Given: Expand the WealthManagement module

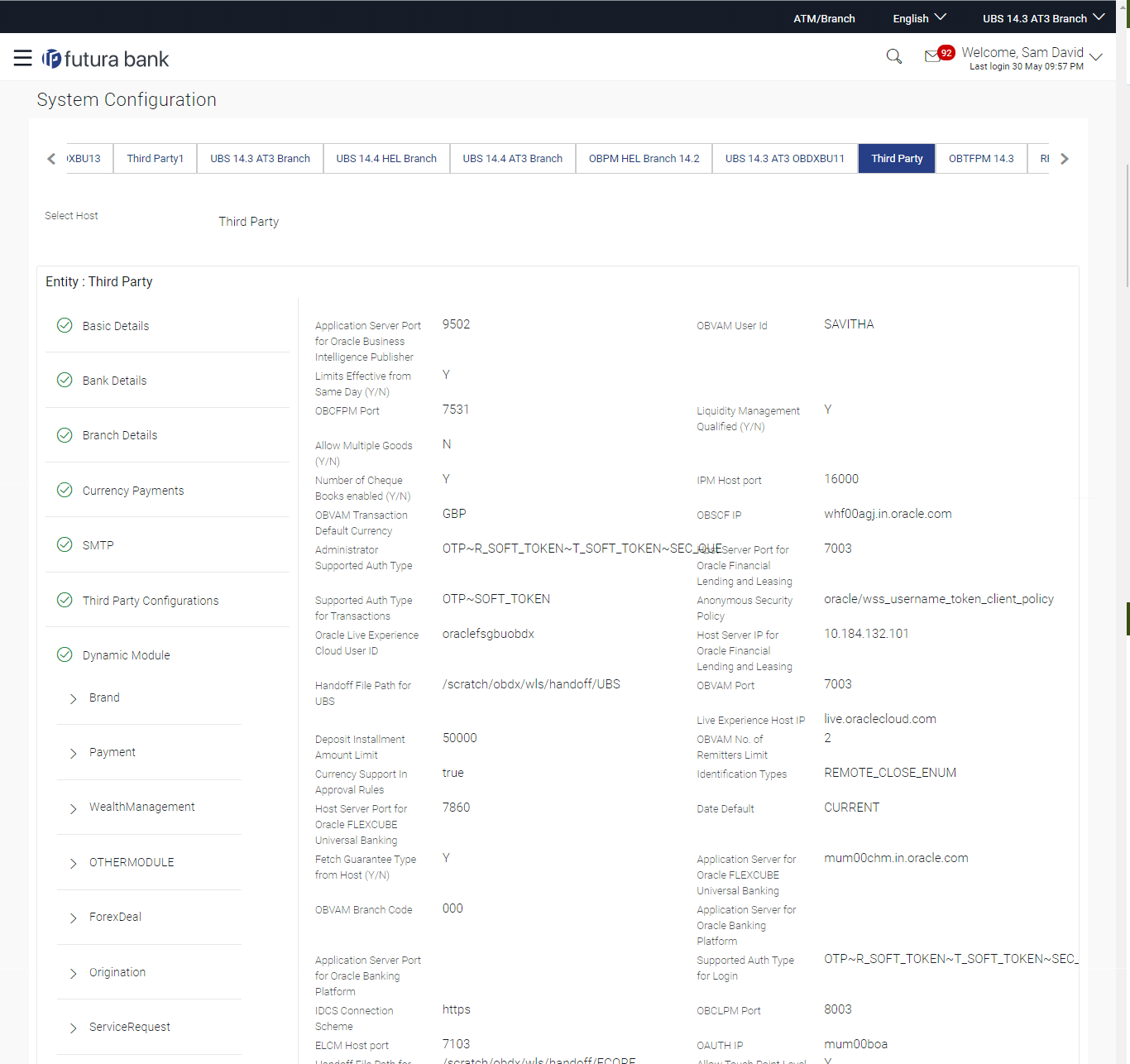Looking at the screenshot, I should tap(73, 808).
